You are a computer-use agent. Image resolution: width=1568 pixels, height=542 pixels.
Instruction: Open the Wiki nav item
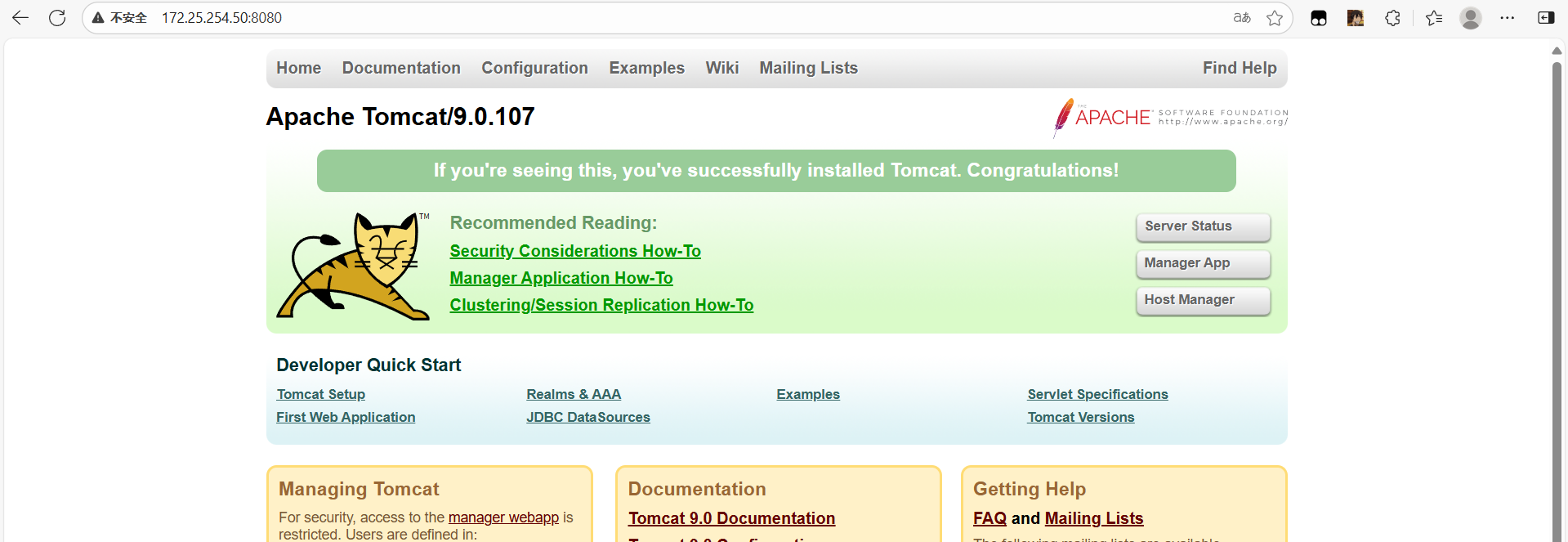click(722, 68)
